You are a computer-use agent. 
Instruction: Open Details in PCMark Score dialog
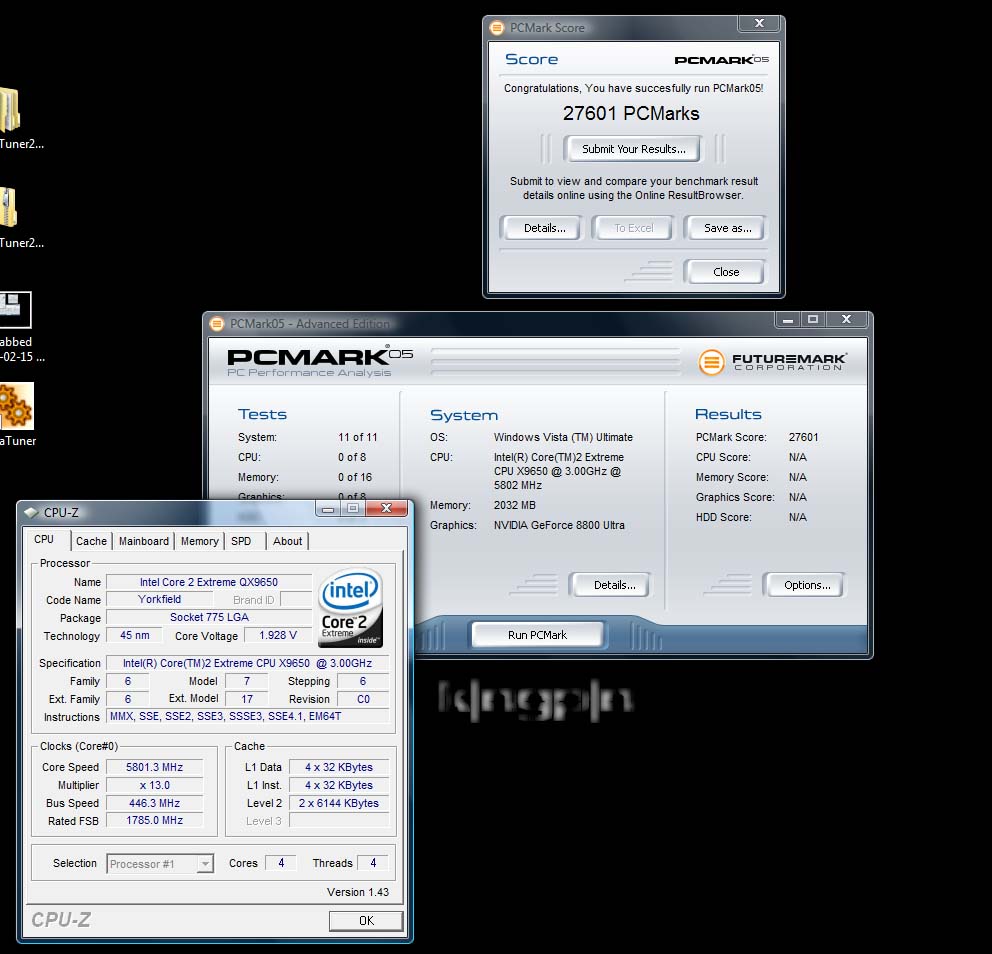[544, 228]
